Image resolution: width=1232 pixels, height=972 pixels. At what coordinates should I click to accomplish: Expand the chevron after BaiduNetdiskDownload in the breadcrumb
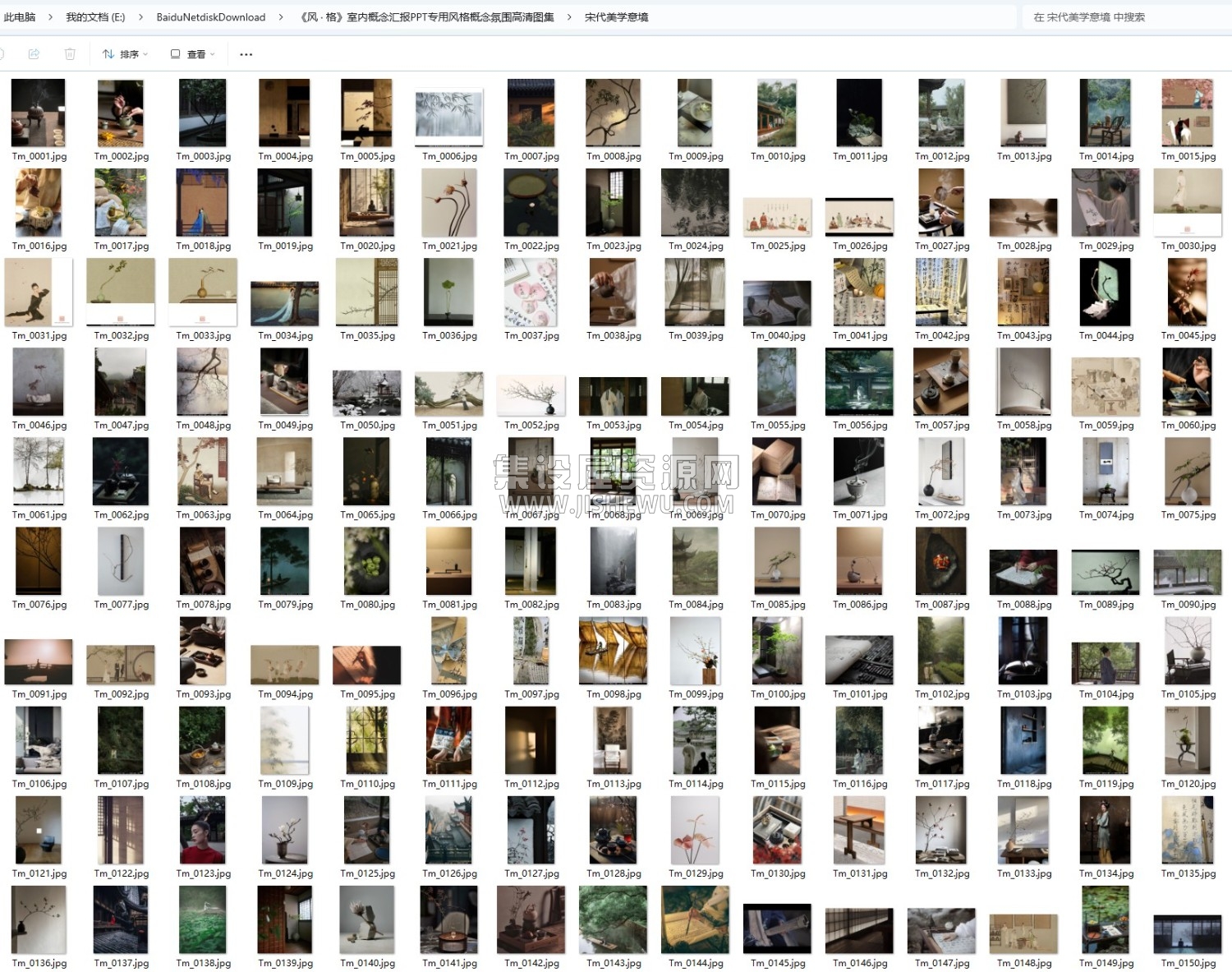(282, 17)
